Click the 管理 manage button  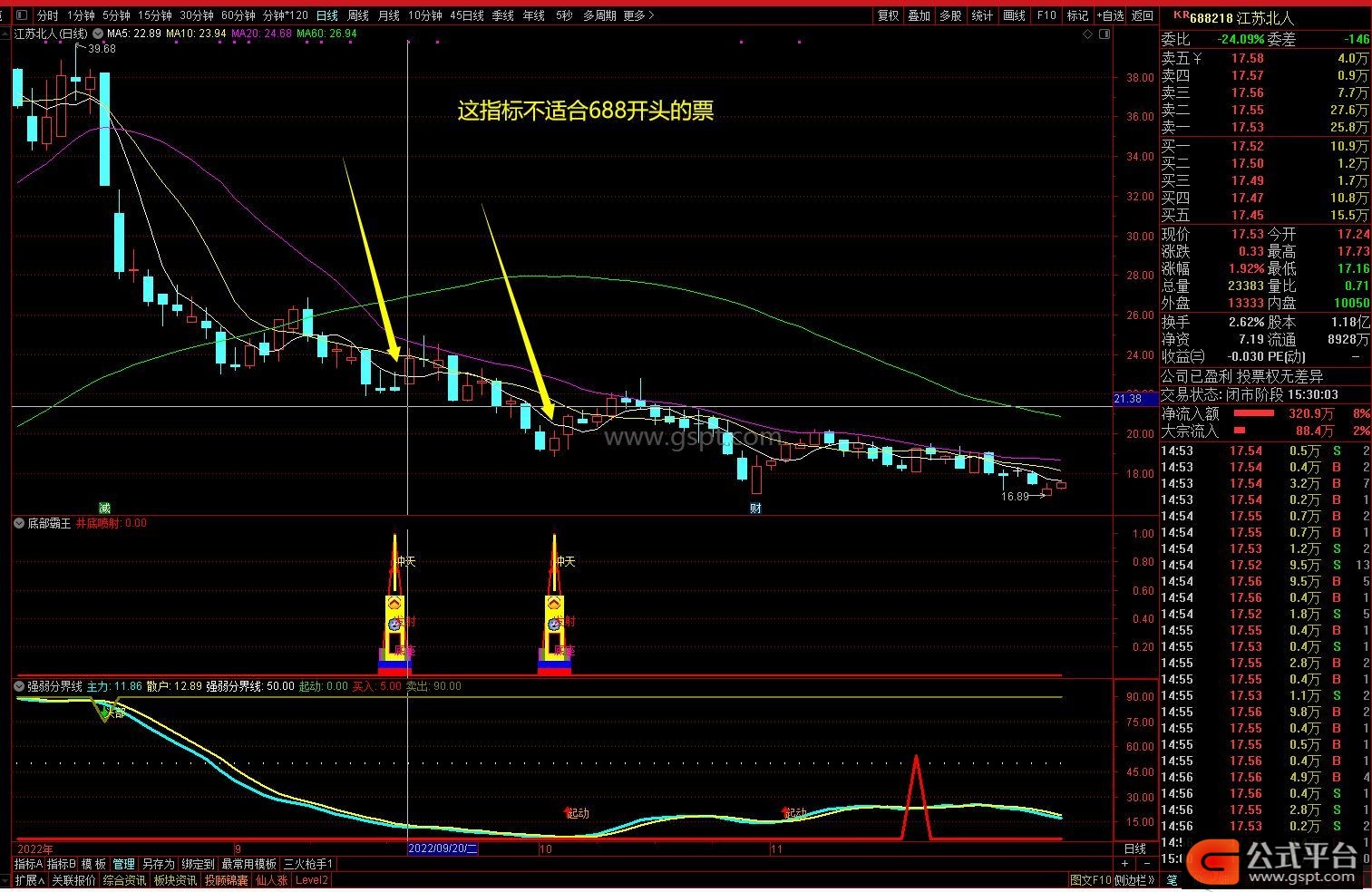coord(123,864)
